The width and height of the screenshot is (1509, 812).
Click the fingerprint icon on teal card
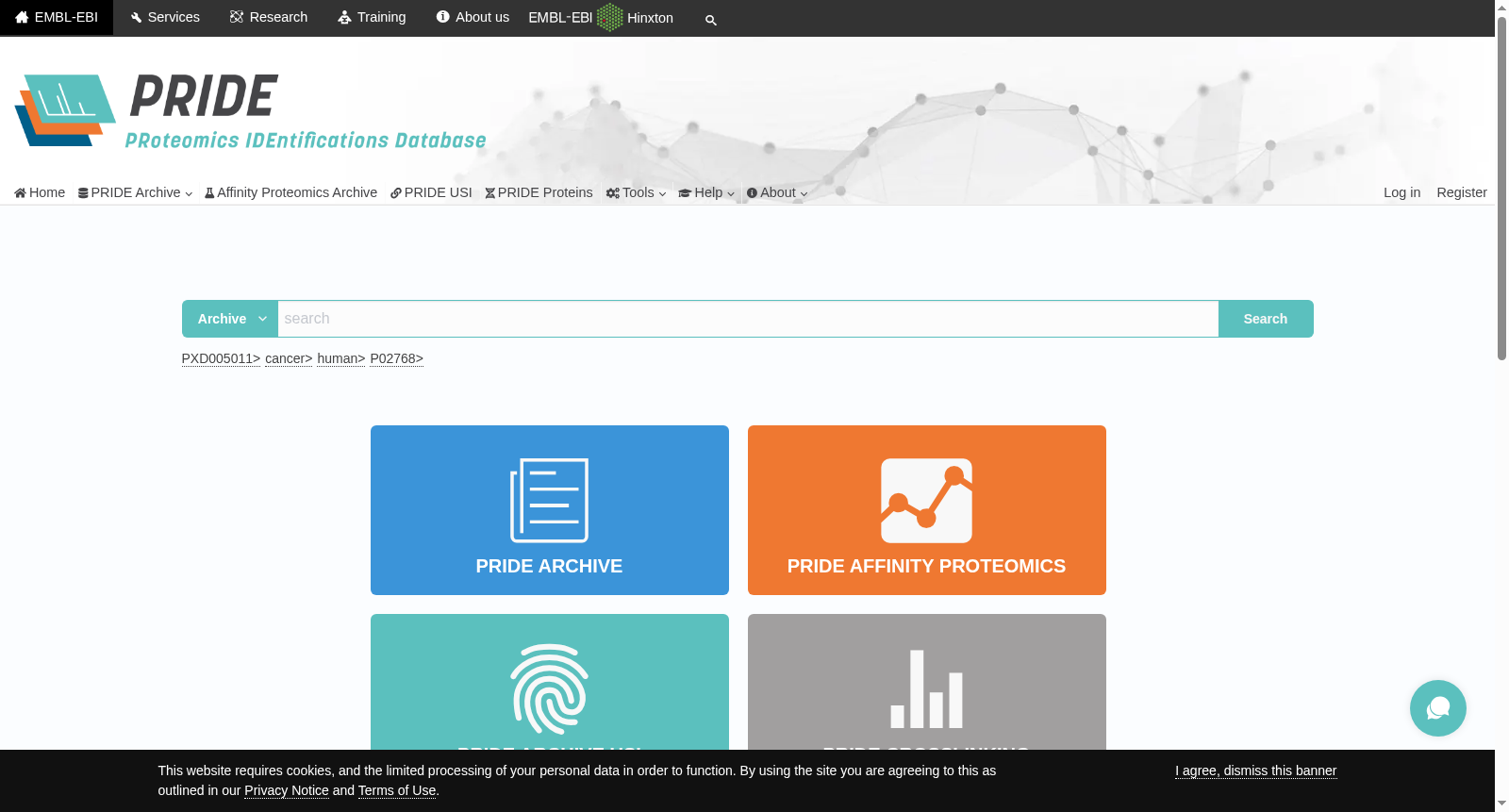click(x=549, y=689)
